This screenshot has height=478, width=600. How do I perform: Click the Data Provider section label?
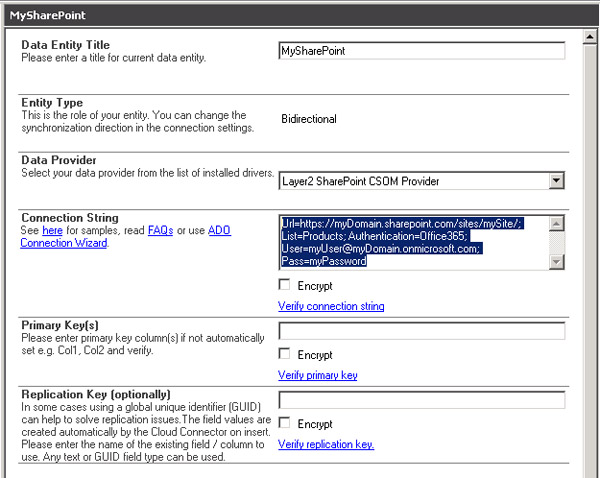pos(59,160)
